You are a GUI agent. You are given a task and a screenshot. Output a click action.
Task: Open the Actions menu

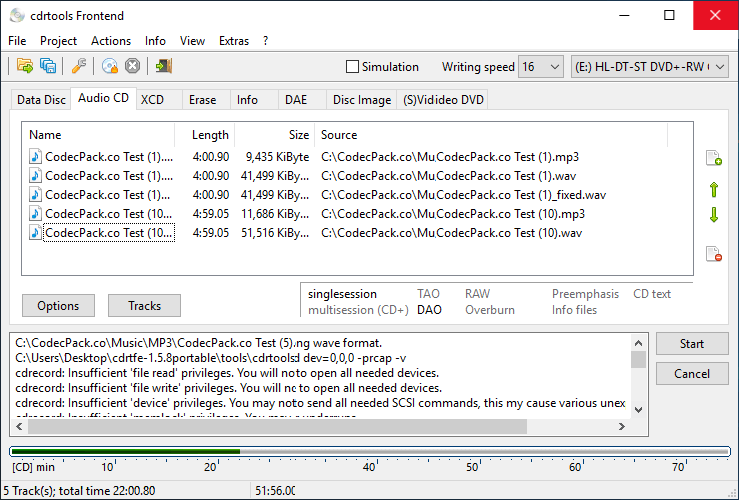click(111, 41)
